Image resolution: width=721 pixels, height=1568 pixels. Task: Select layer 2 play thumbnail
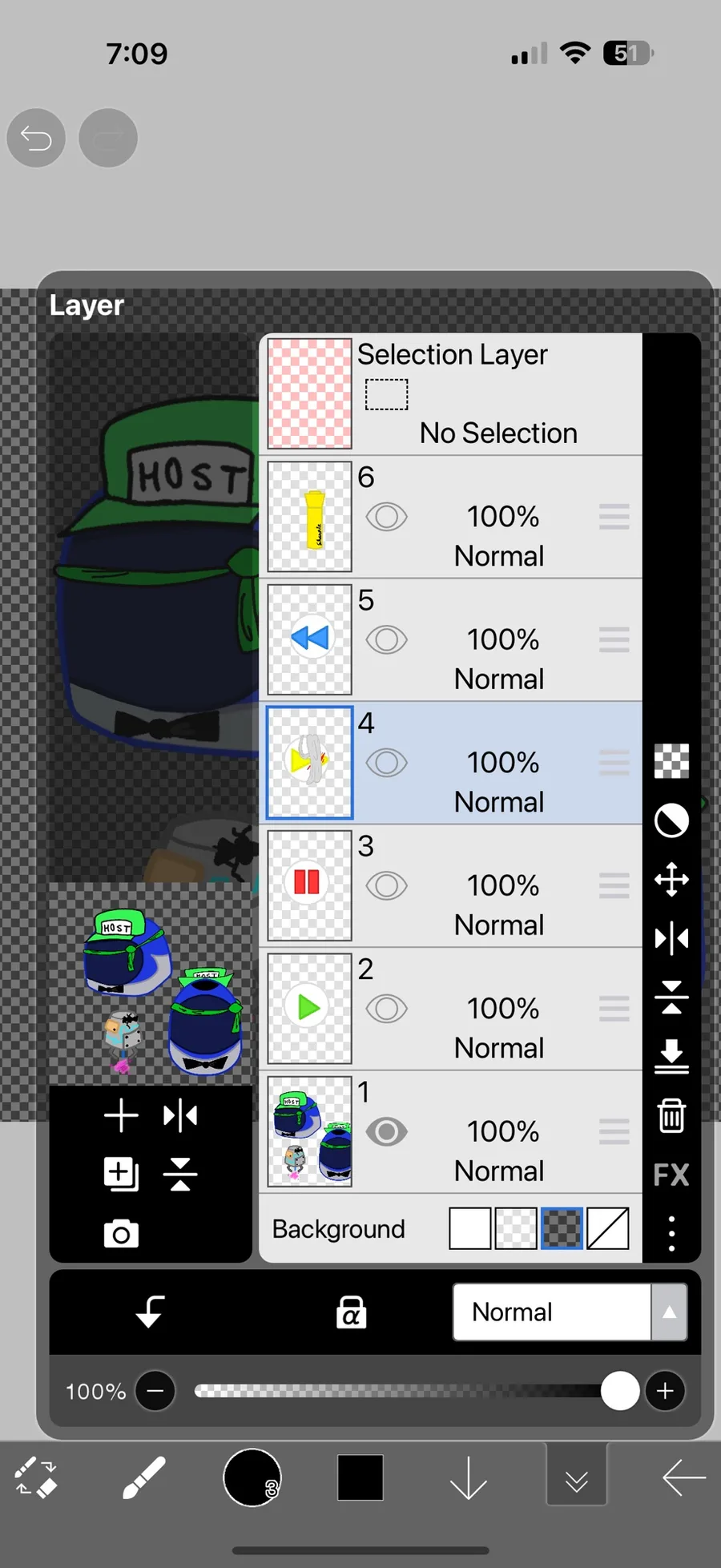[309, 1009]
